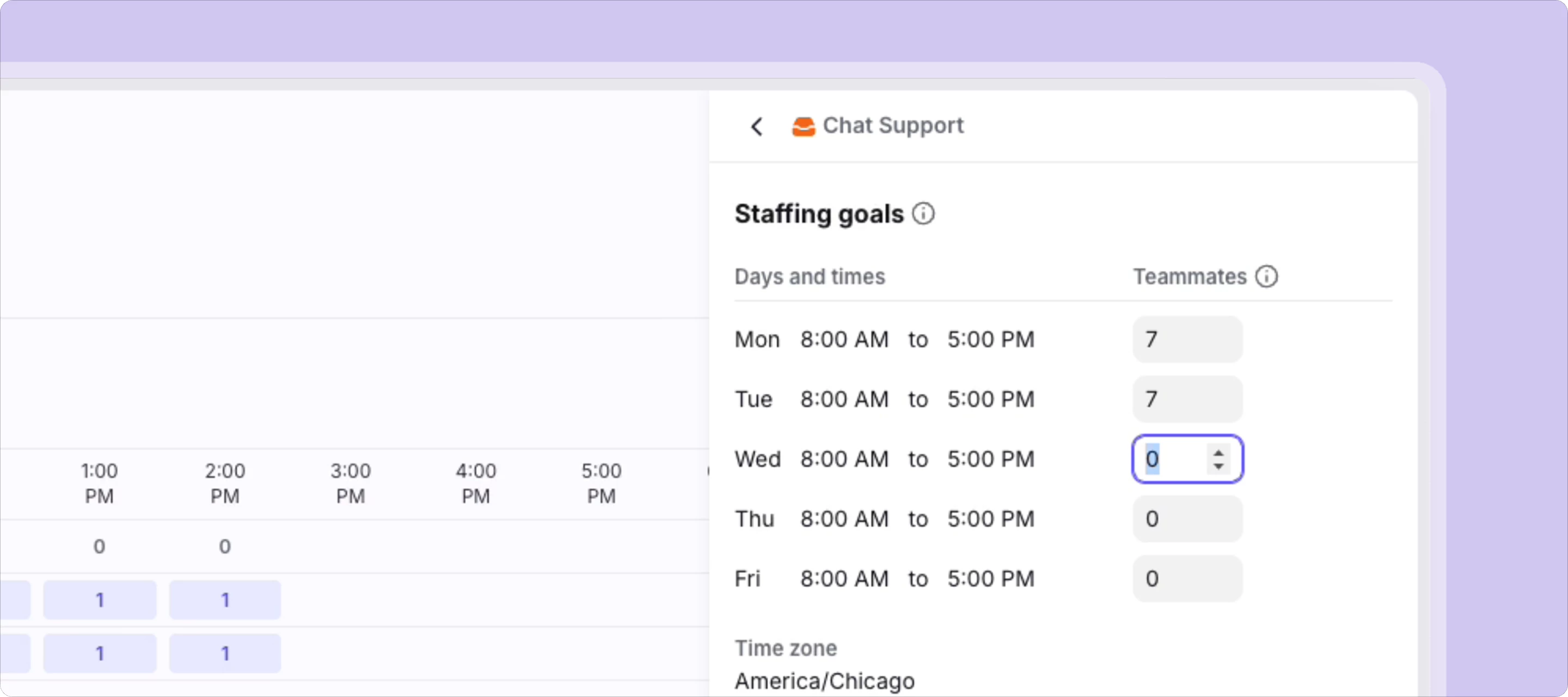
Task: Click the Thursday teammates field
Action: click(1186, 519)
